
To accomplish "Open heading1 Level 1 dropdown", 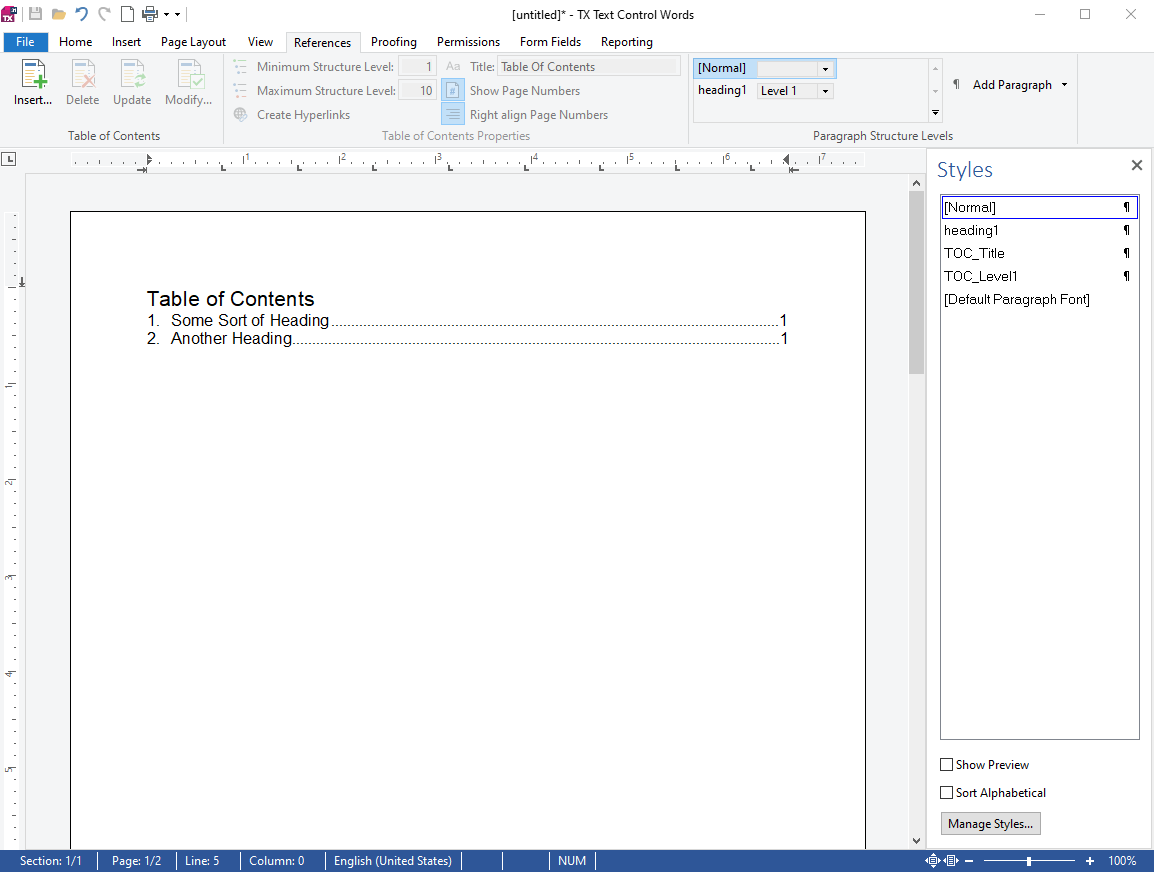I will click(825, 91).
